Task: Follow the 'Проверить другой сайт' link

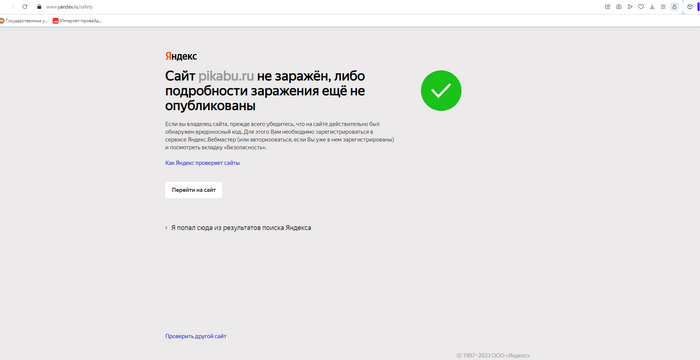Action: pyautogui.click(x=196, y=336)
